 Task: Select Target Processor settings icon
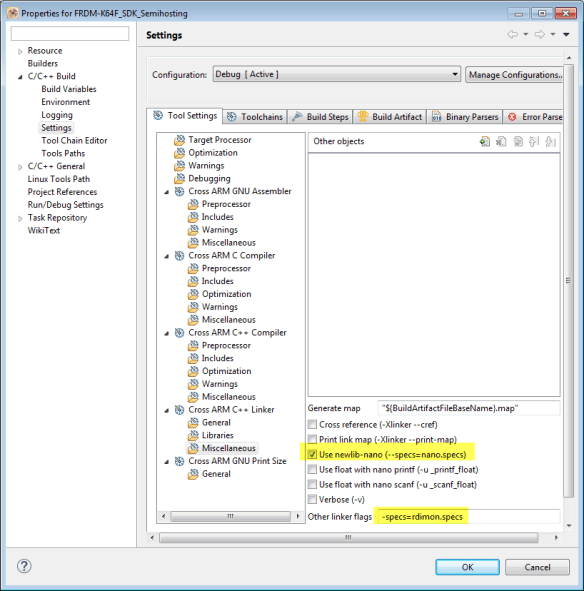tap(179, 140)
